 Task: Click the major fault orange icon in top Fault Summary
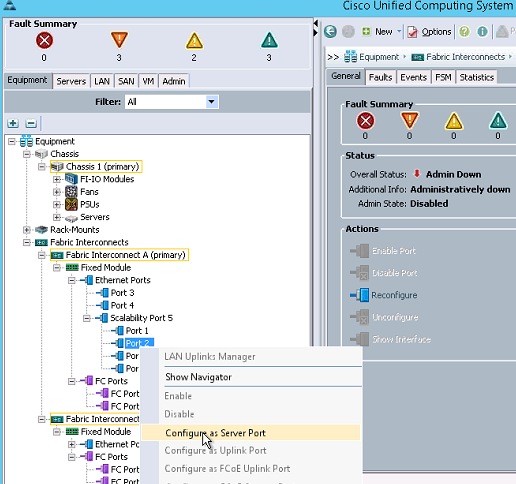click(x=119, y=40)
